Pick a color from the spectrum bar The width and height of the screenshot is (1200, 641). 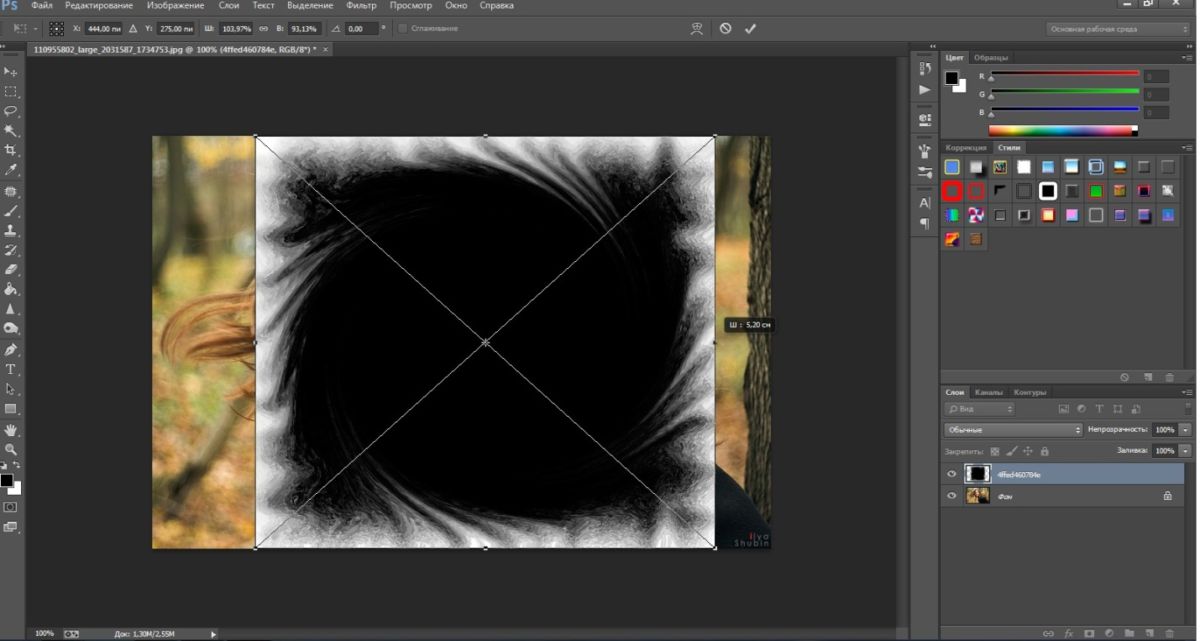point(1060,128)
